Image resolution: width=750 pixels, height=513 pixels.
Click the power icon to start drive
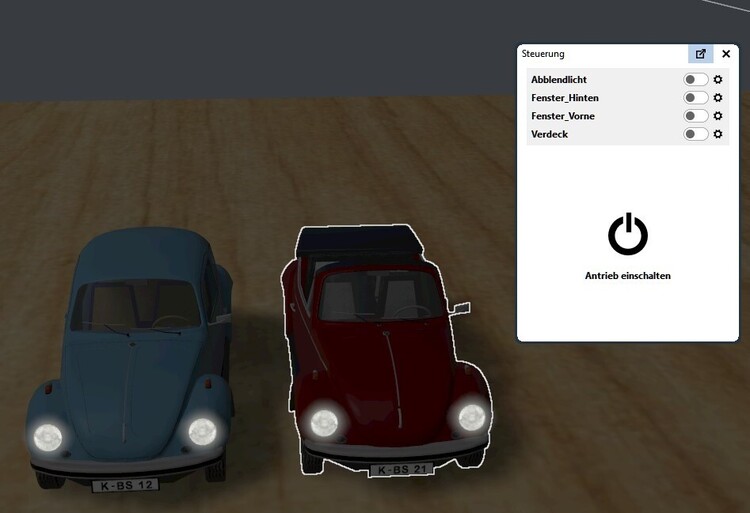[628, 234]
